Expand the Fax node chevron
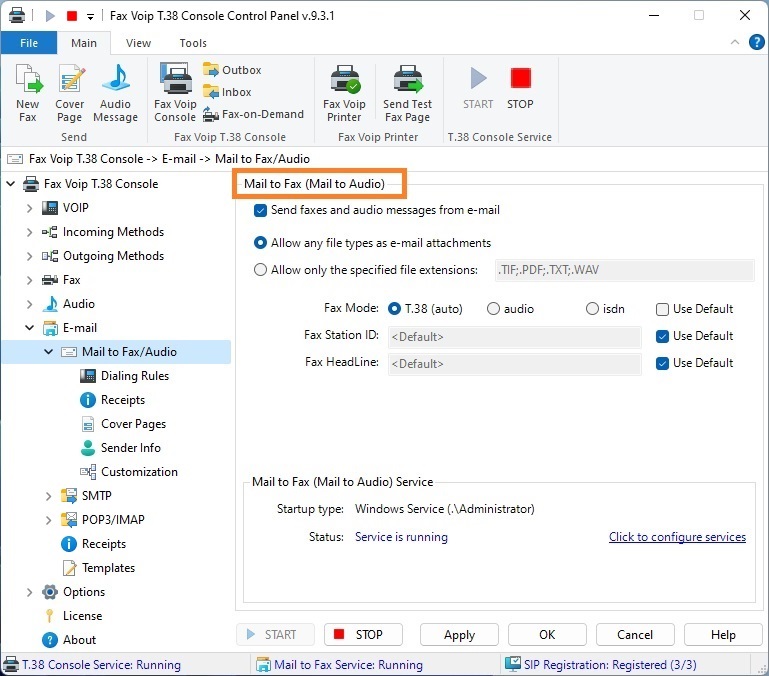The width and height of the screenshot is (769, 676). click(x=29, y=280)
